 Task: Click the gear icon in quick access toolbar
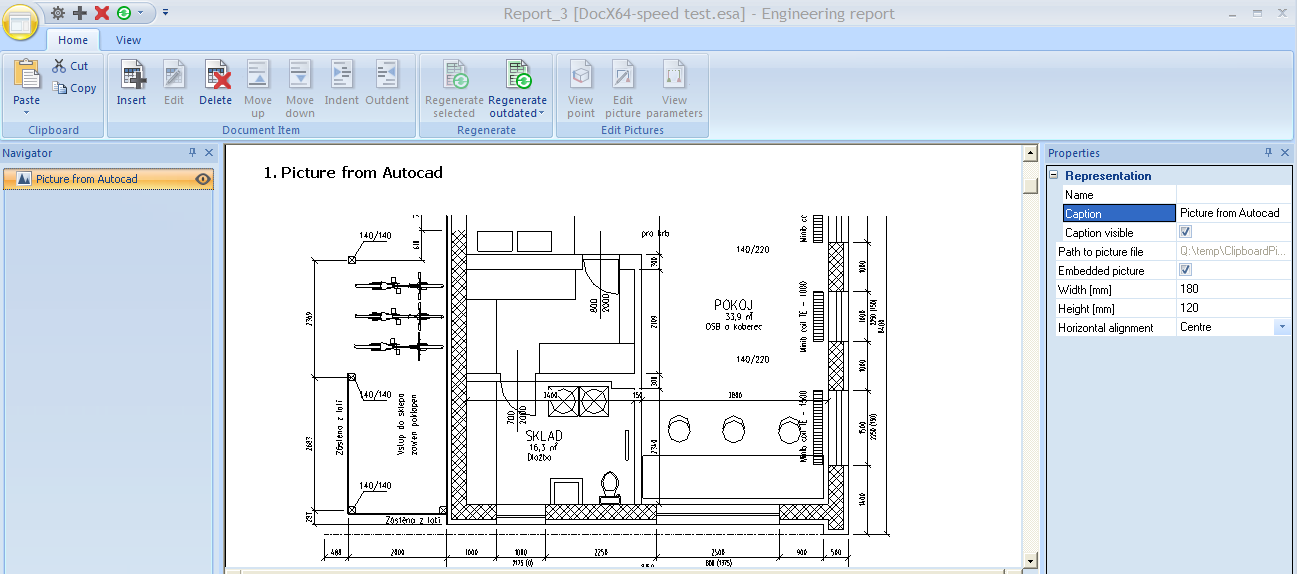point(58,13)
